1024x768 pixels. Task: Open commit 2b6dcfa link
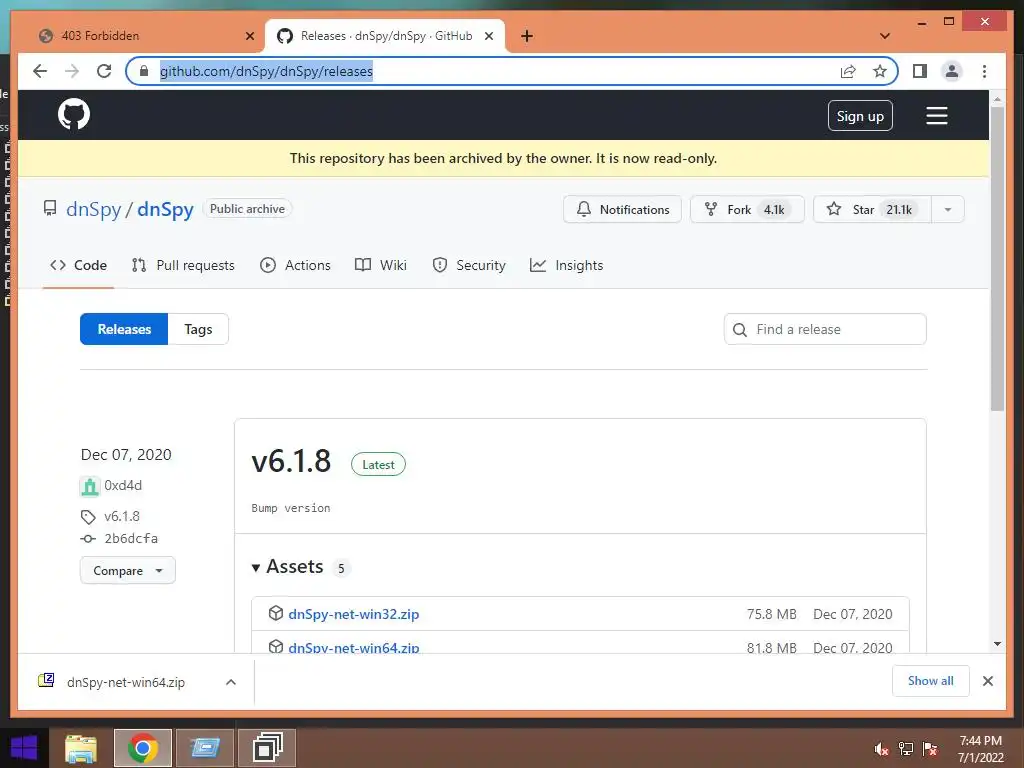coord(131,538)
